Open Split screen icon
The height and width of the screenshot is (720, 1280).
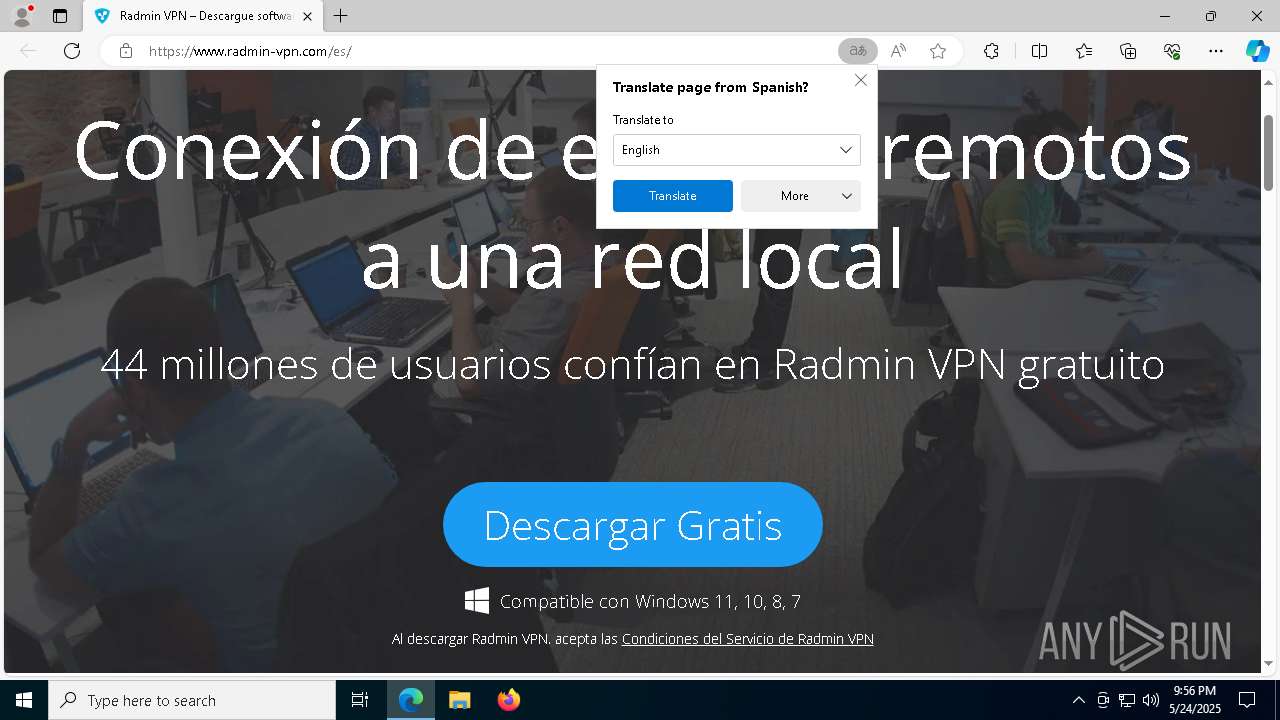1039,51
